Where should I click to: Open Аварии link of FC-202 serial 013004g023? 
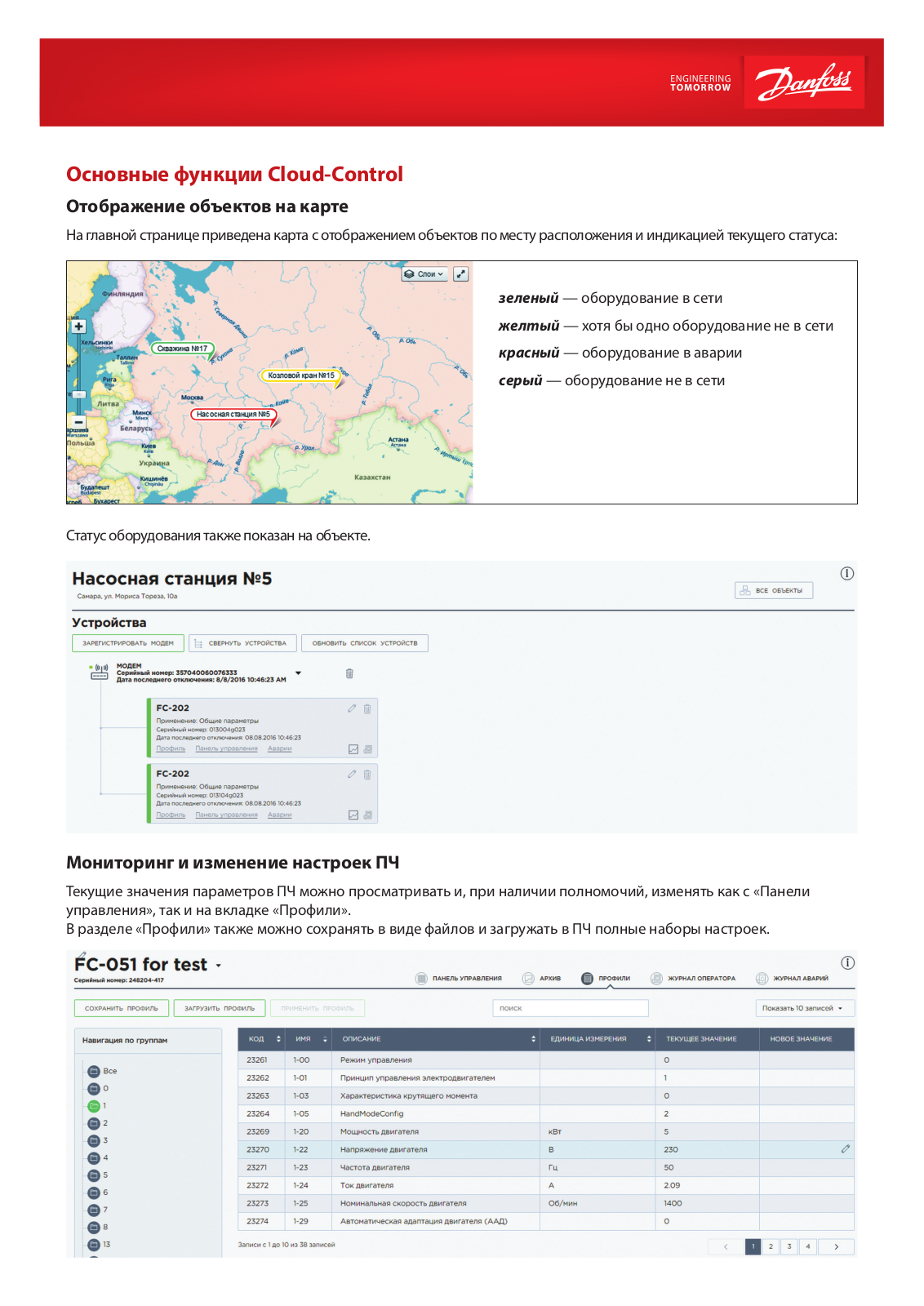pyautogui.click(x=279, y=749)
